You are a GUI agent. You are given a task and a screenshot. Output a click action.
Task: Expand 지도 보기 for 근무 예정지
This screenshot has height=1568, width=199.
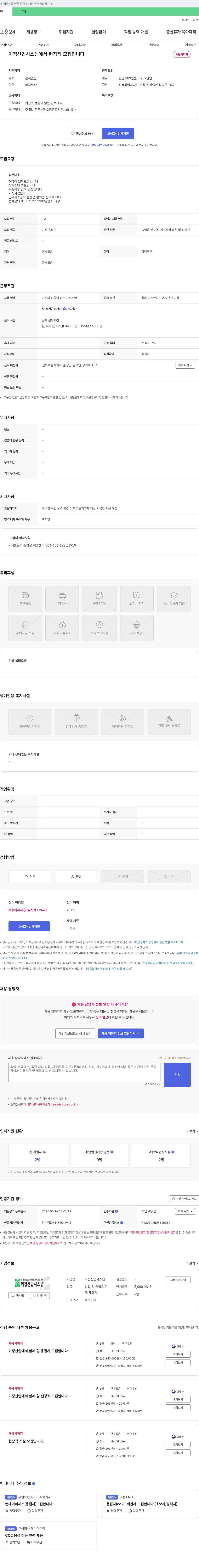tap(185, 365)
